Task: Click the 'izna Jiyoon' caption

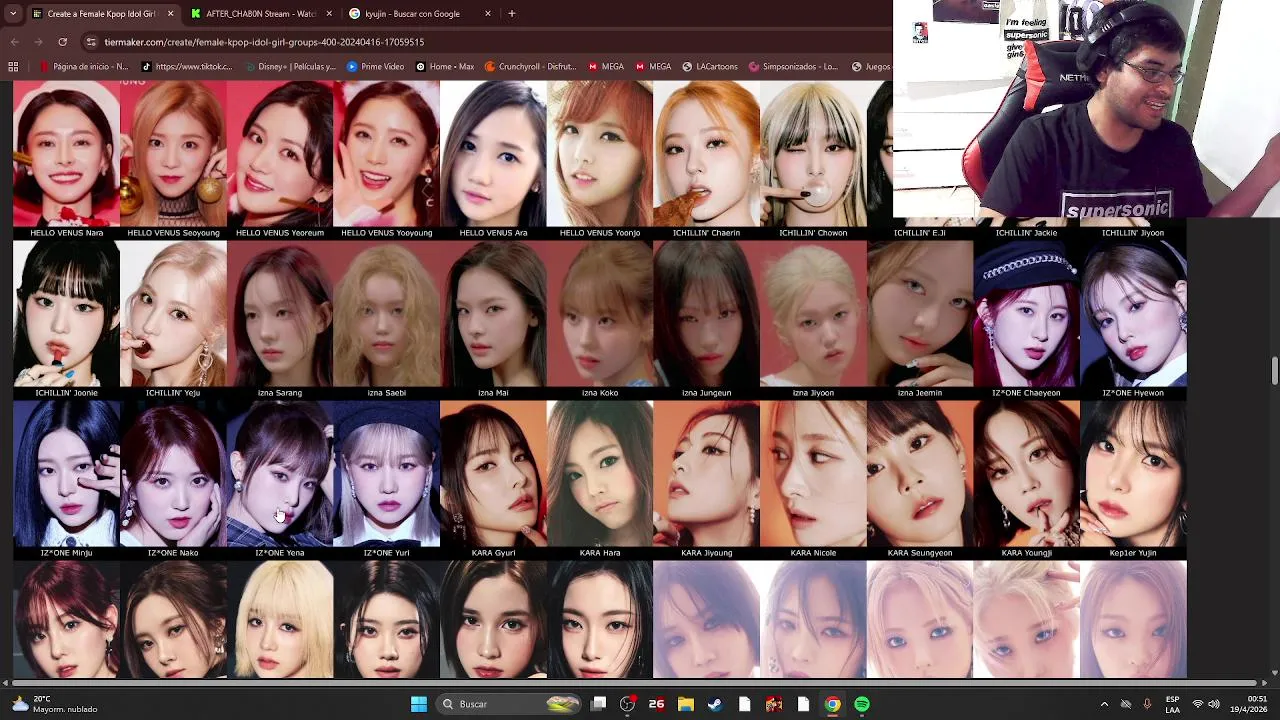Action: (813, 393)
